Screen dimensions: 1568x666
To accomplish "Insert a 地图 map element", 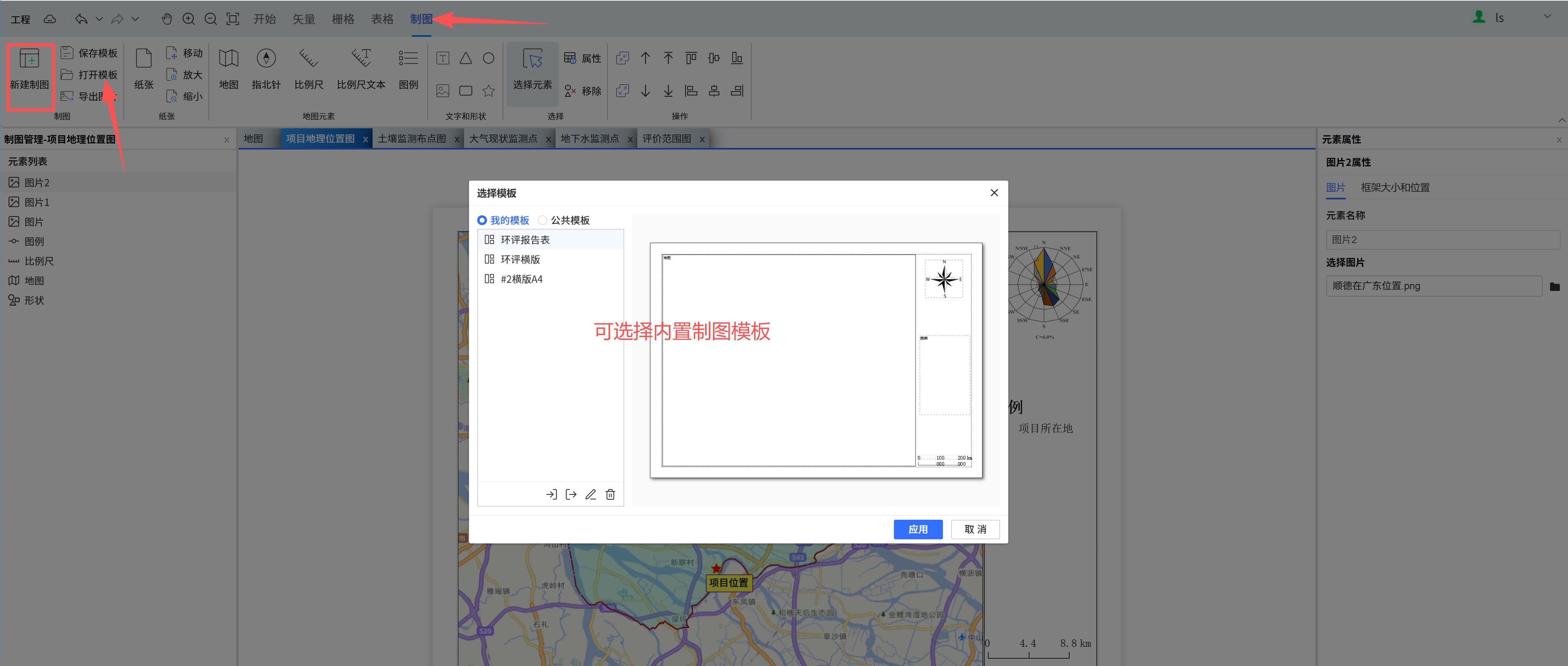I will tap(229, 69).
